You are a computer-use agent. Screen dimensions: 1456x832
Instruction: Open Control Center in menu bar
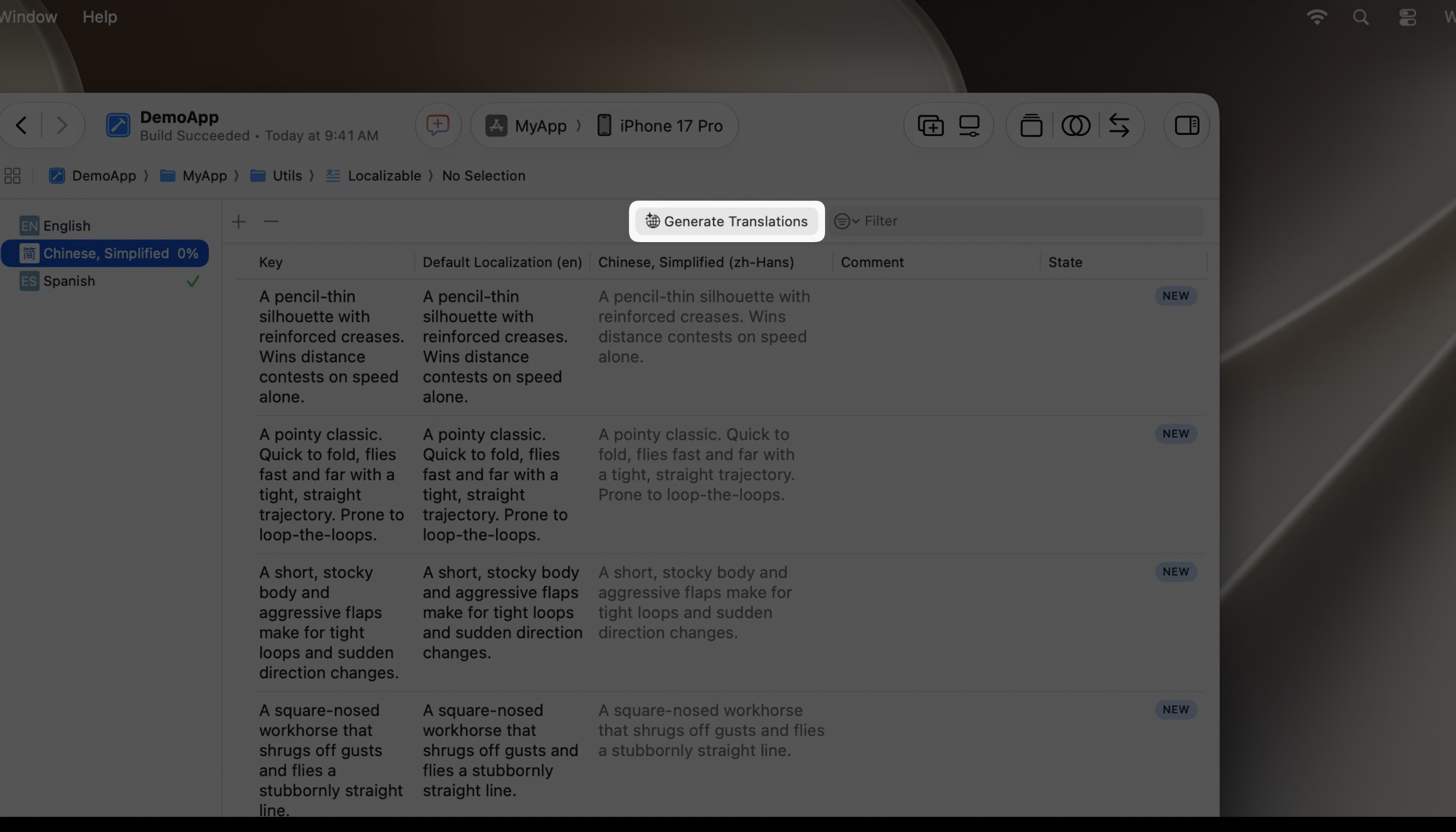[1407, 17]
